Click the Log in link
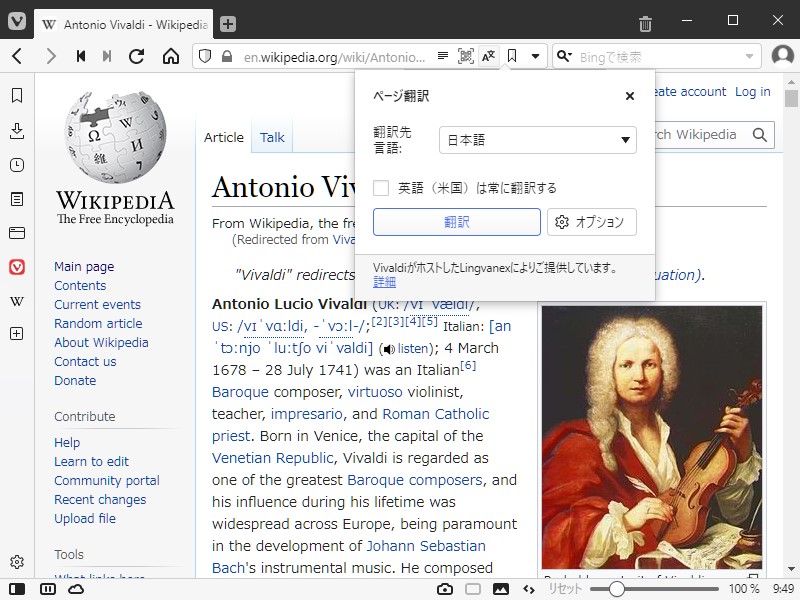Screen dimensions: 800x600 tap(753, 91)
